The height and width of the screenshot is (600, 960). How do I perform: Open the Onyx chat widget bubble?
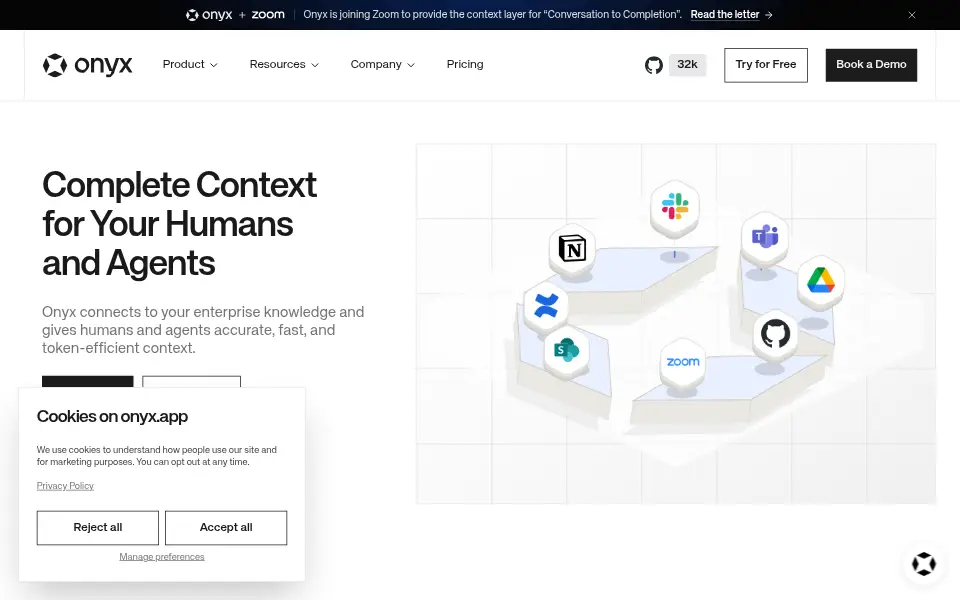coord(924,564)
